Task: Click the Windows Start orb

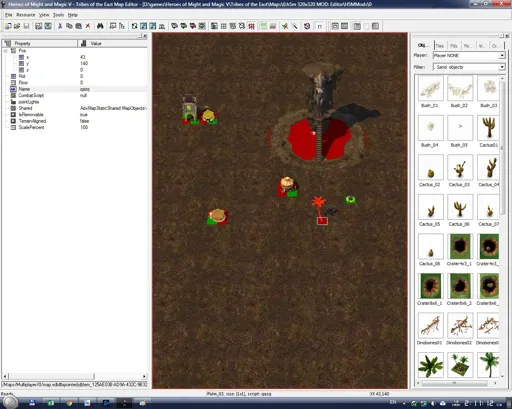Action: 10,402
